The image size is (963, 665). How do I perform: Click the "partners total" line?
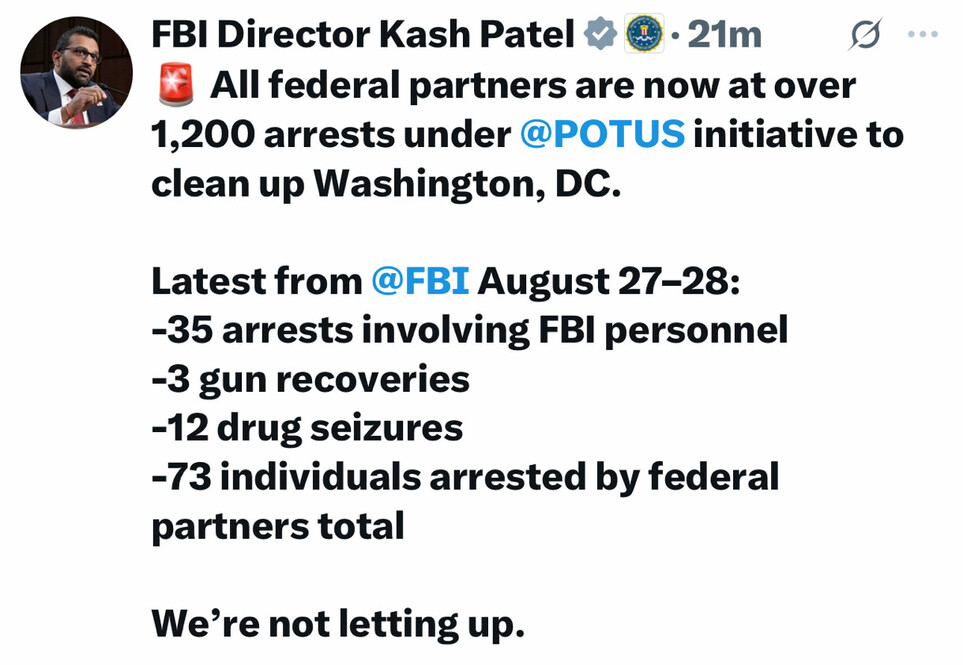277,526
